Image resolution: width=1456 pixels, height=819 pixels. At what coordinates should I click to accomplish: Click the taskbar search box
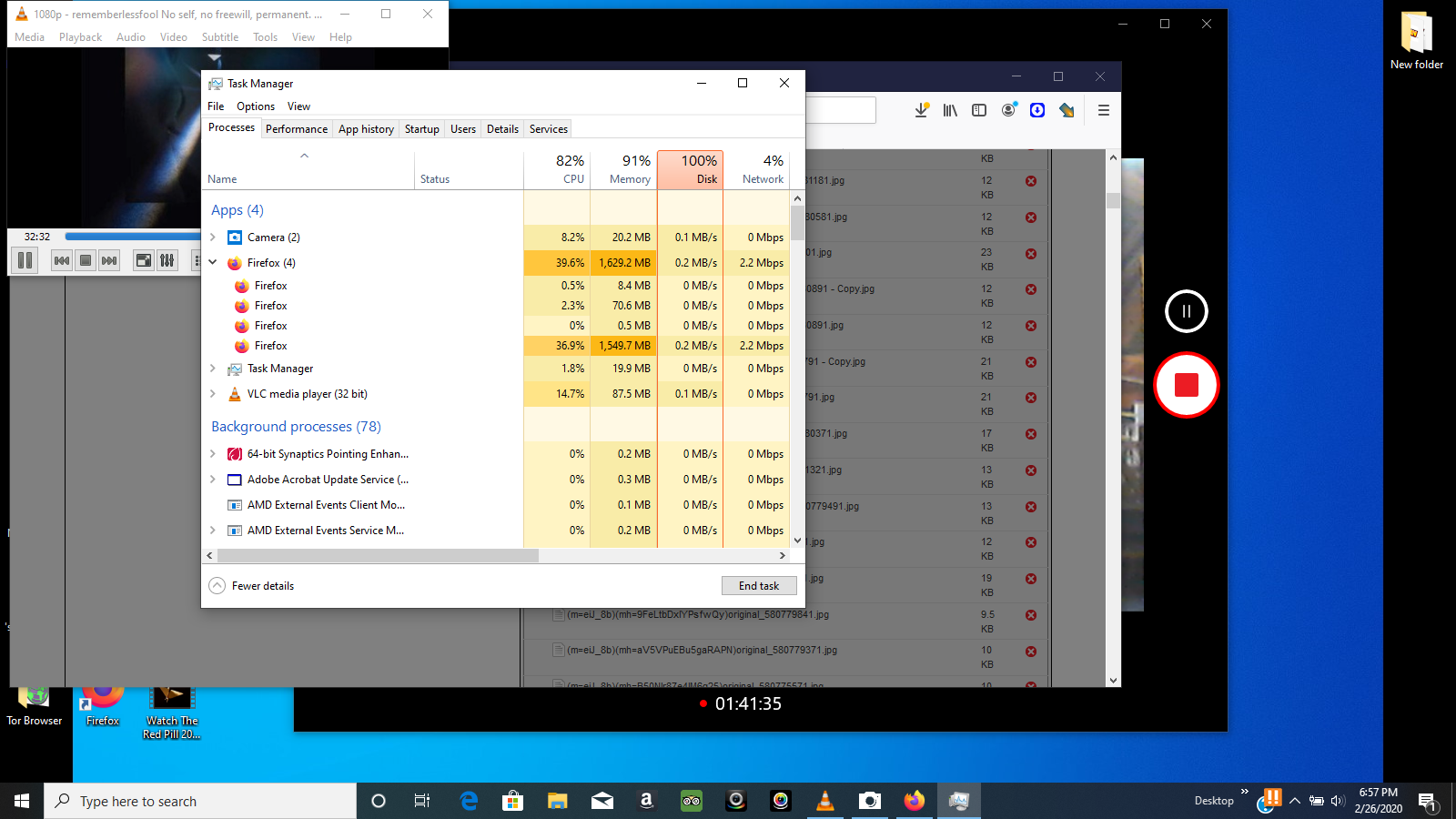tap(200, 801)
